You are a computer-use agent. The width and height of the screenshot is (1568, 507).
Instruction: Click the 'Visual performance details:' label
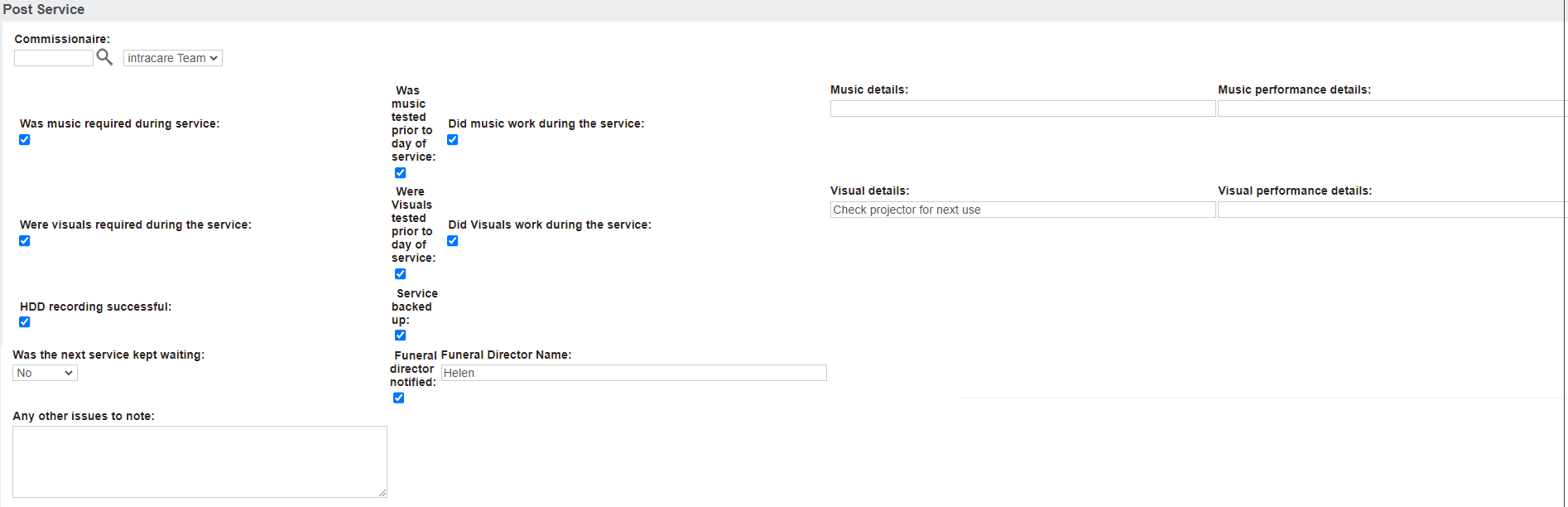[1295, 191]
